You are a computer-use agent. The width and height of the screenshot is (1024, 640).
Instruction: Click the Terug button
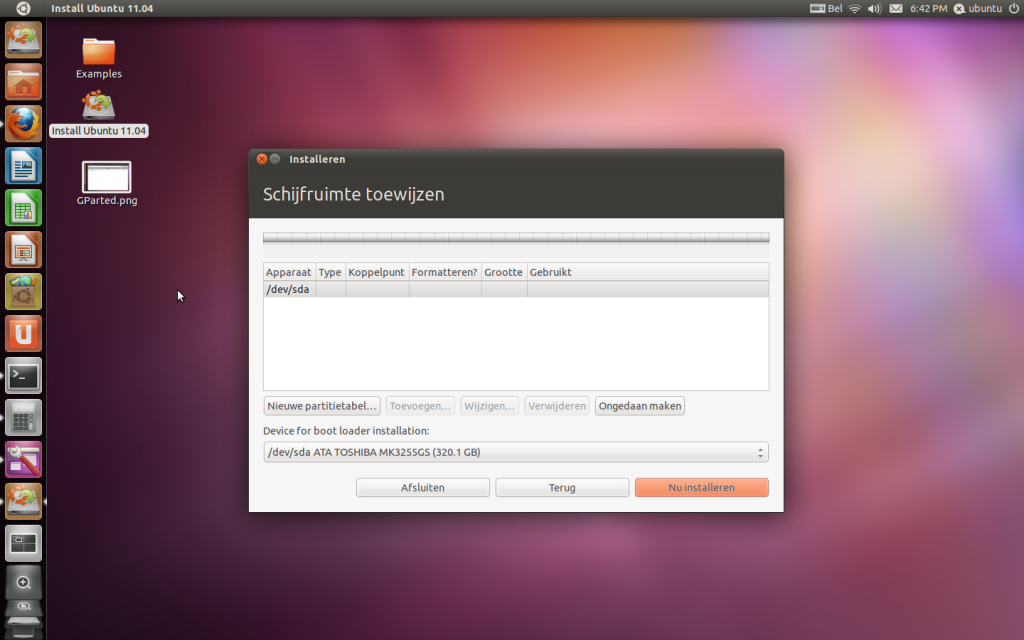coord(562,488)
